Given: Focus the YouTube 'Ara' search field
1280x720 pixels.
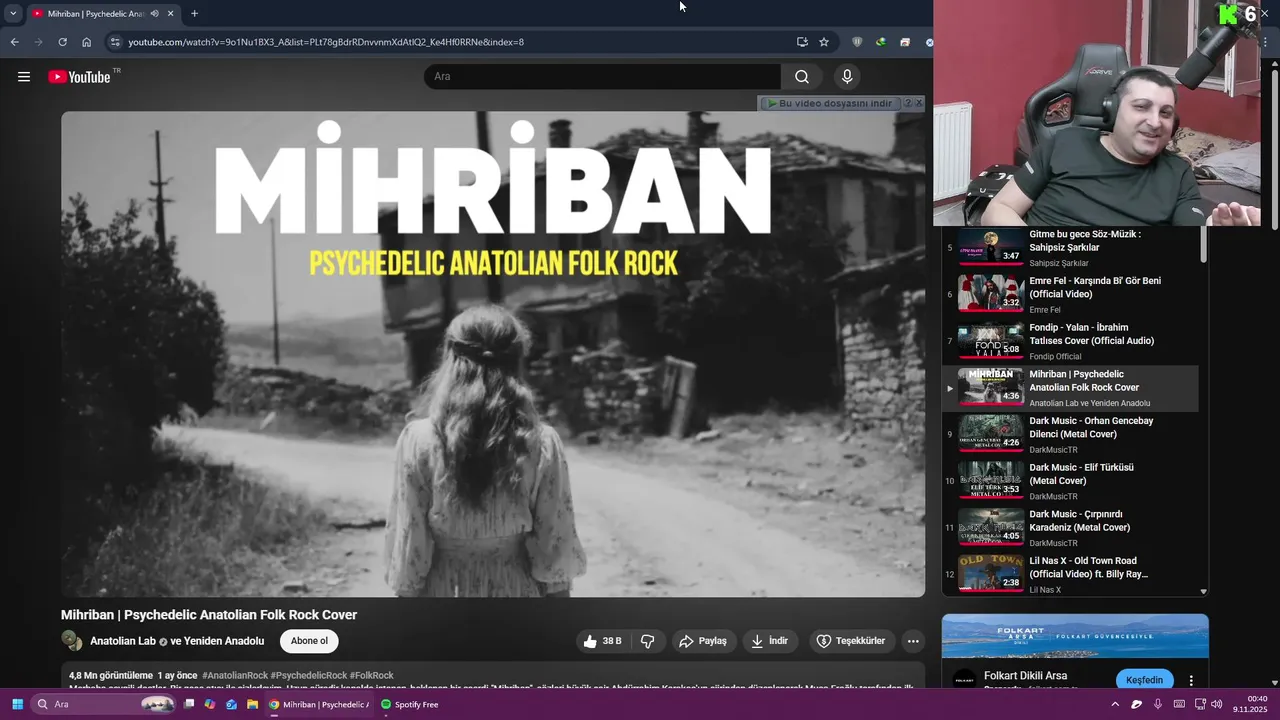Looking at the screenshot, I should [603, 77].
